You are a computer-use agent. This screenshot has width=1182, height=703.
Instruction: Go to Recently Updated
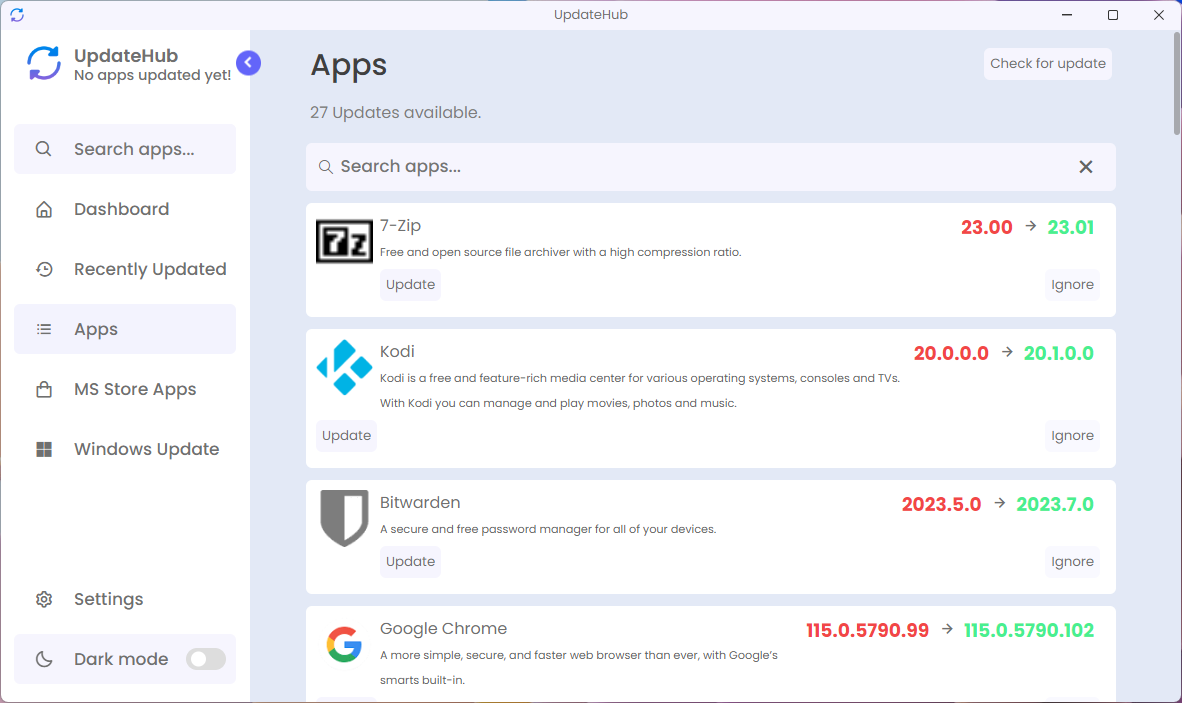tap(125, 269)
